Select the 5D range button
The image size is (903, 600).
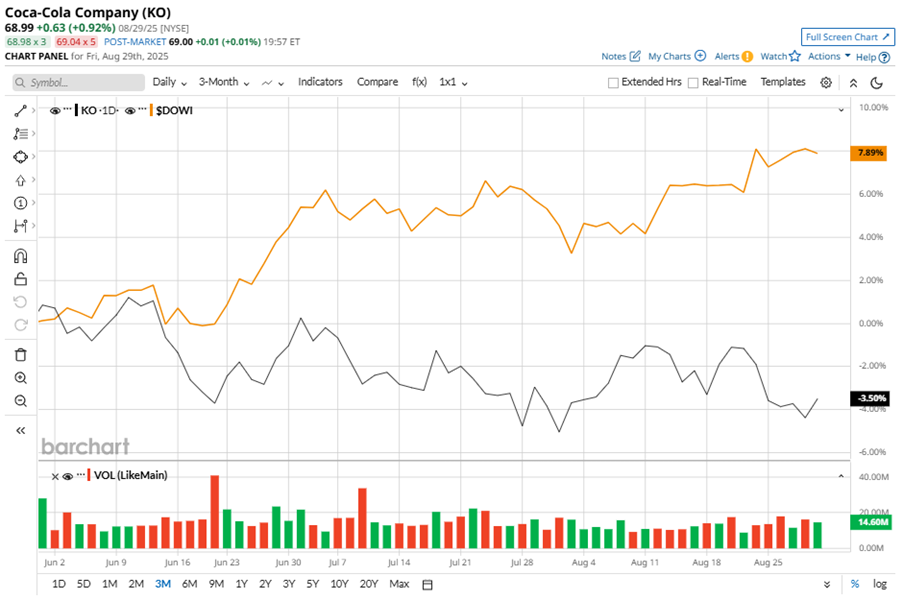(x=84, y=584)
